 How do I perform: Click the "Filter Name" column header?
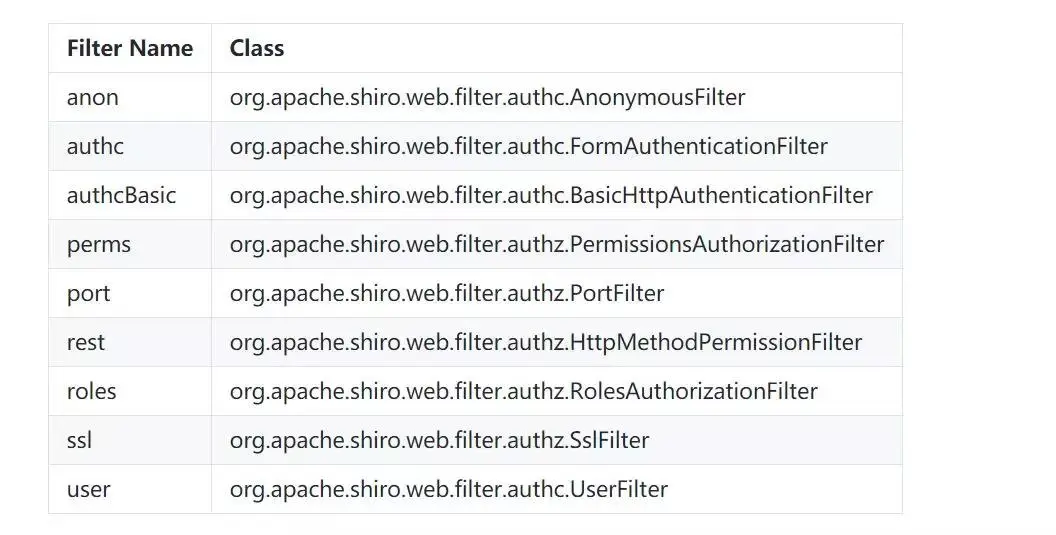pyautogui.click(x=130, y=48)
